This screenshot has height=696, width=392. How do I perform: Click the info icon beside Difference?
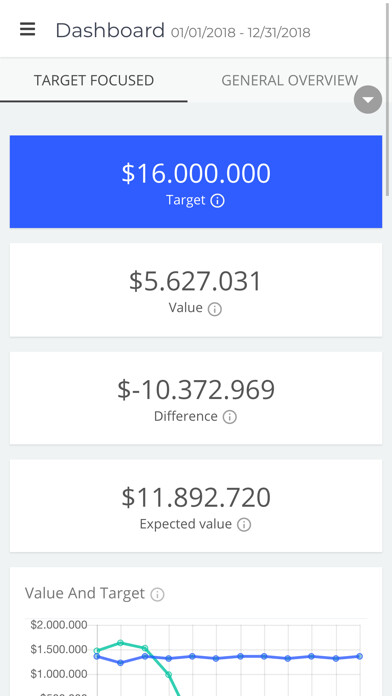point(230,417)
